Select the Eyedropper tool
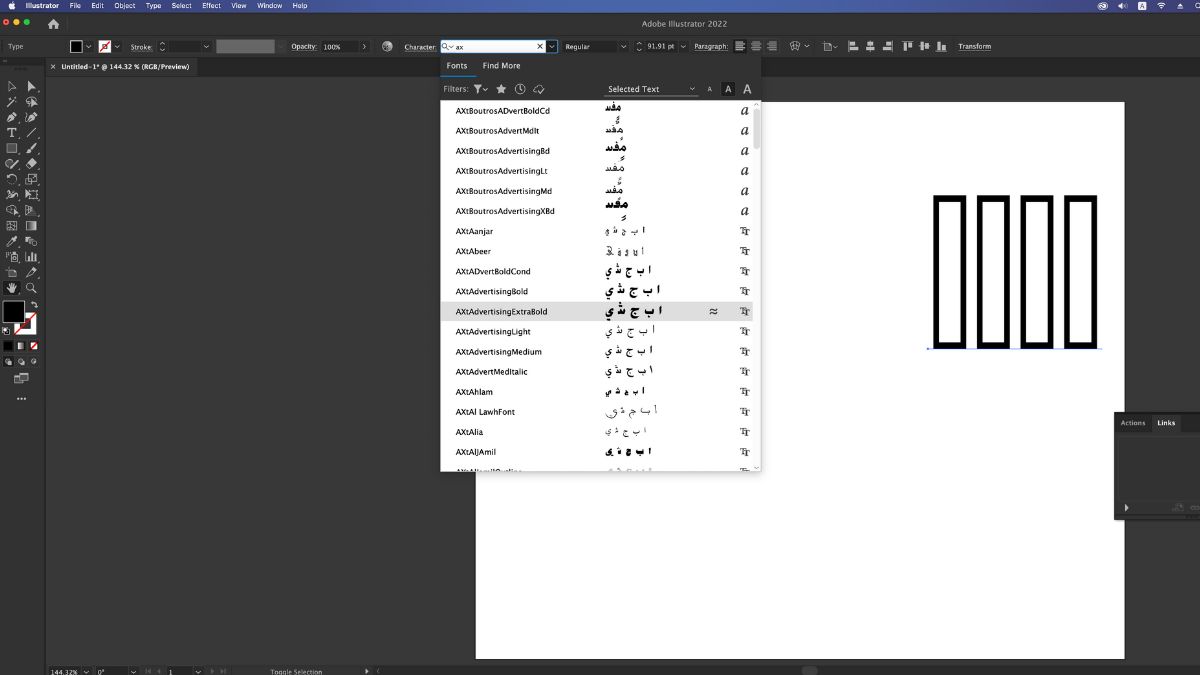The width and height of the screenshot is (1200, 675). pyautogui.click(x=12, y=241)
